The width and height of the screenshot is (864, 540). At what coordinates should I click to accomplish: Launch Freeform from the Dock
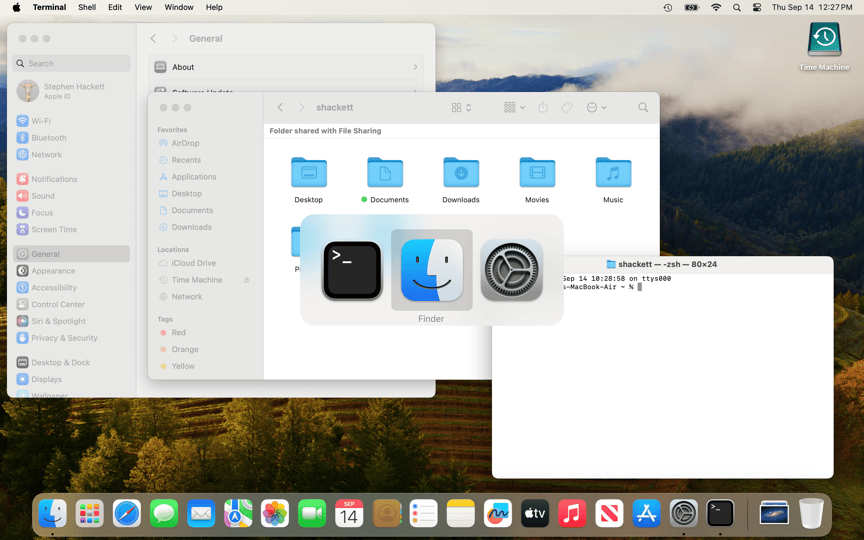pos(498,514)
